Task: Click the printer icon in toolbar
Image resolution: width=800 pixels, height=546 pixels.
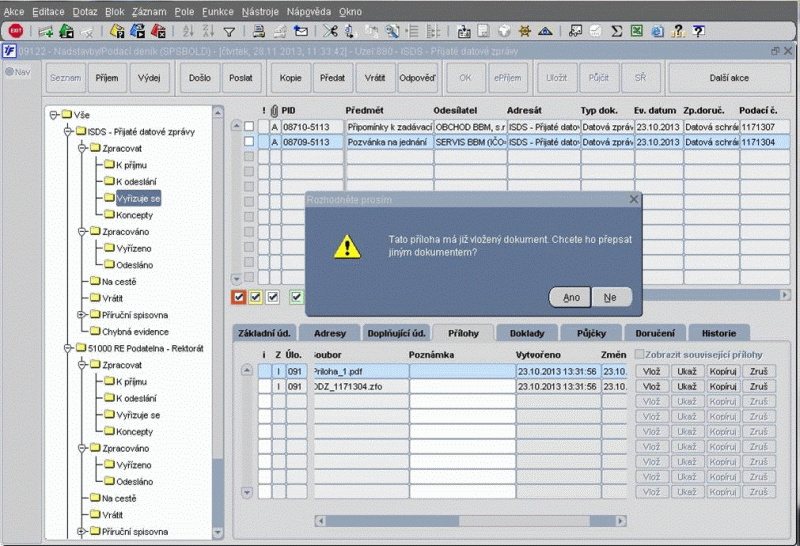Action: coord(257,31)
